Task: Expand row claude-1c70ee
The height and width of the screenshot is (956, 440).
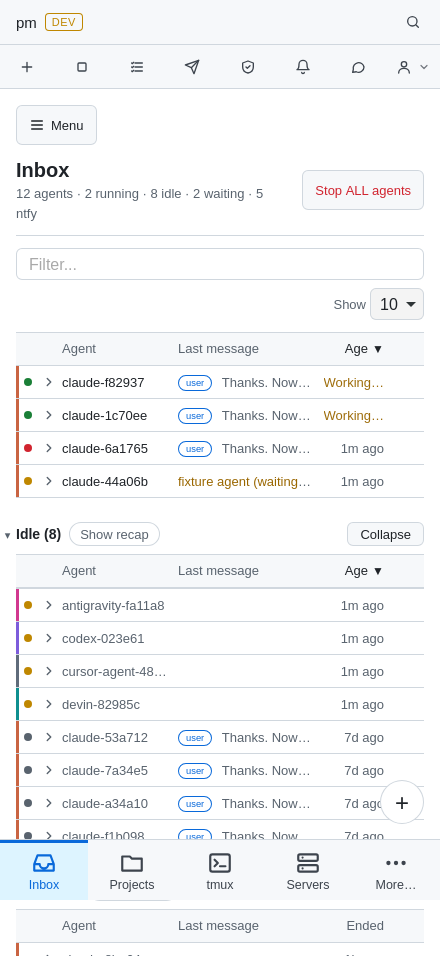Action: 49,415
